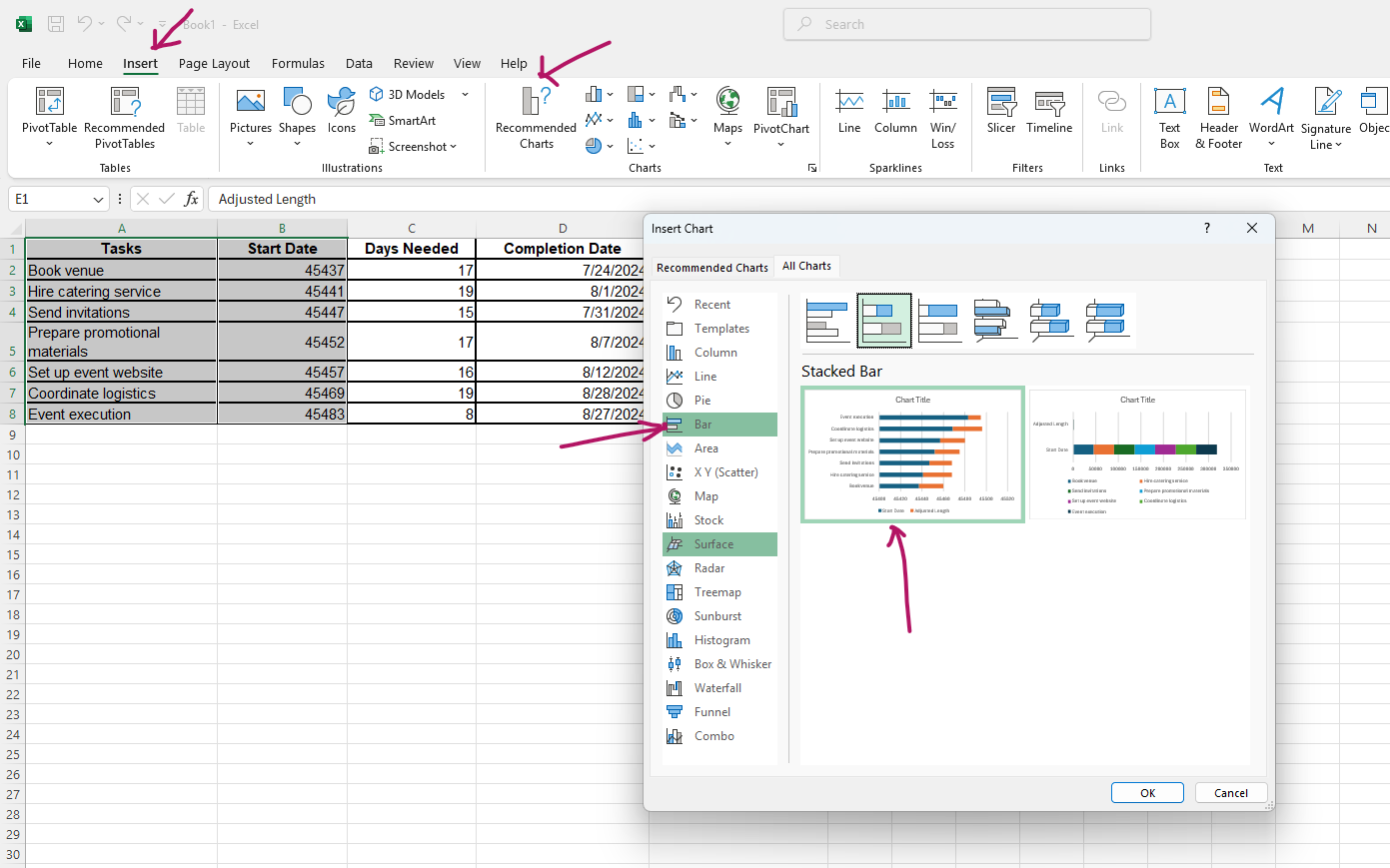Open the Shapes gallery
The height and width of the screenshot is (868, 1390).
[297, 117]
